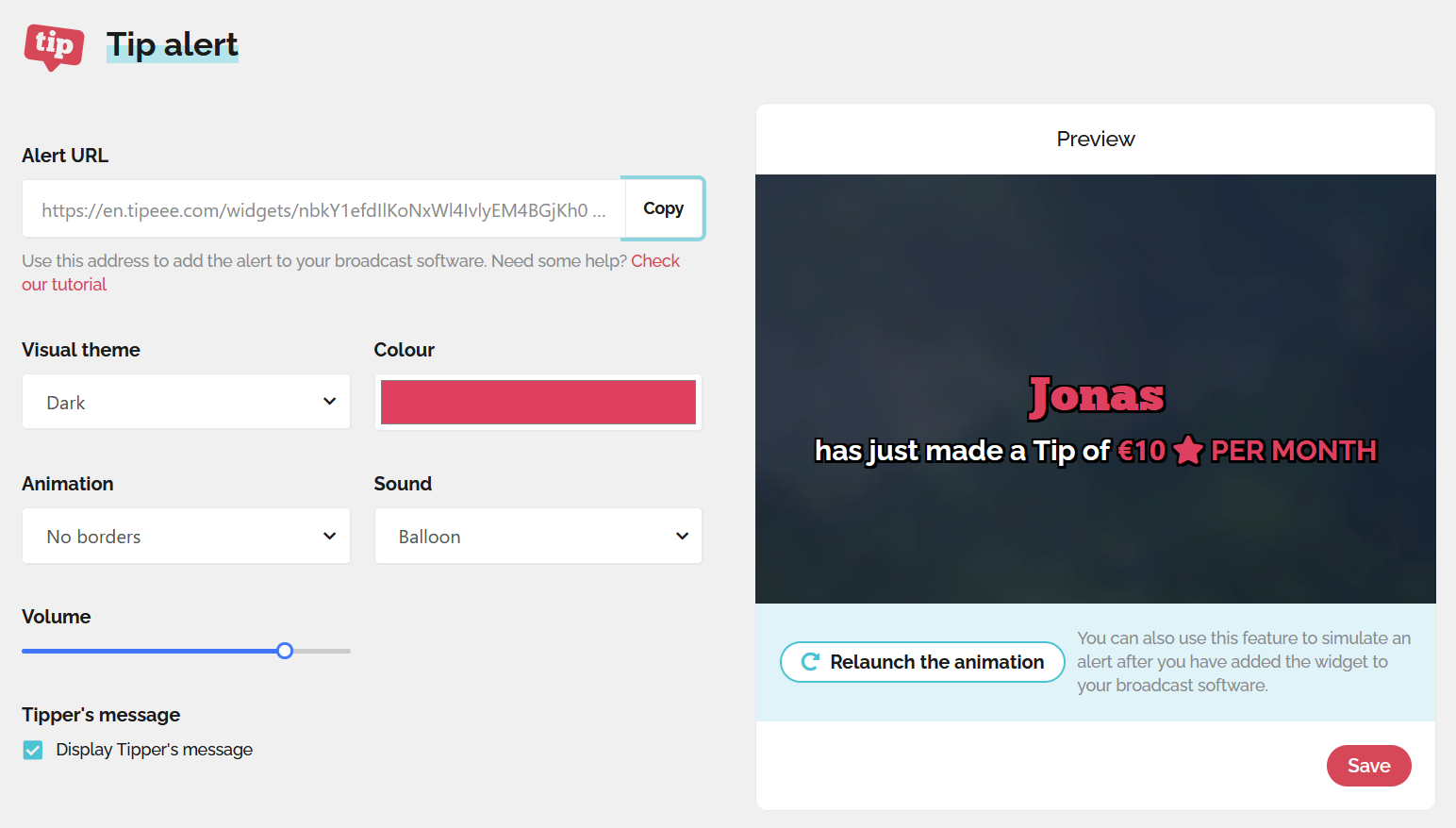Expand the Animation dropdown showing No borders

pos(186,536)
